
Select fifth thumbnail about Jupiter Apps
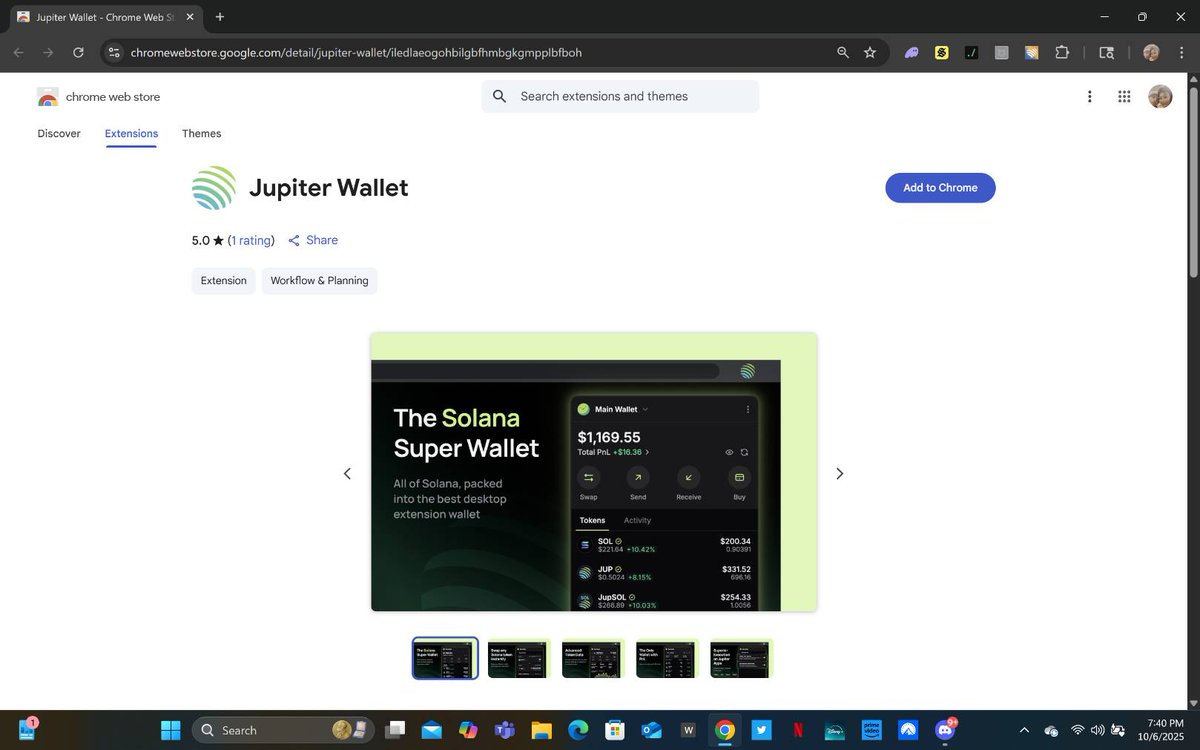tap(741, 658)
